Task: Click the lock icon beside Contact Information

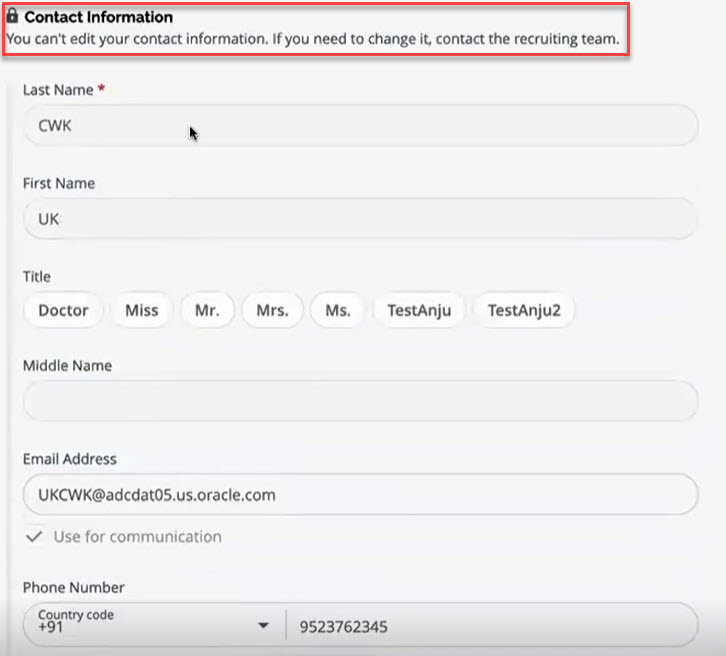Action: 13,16
